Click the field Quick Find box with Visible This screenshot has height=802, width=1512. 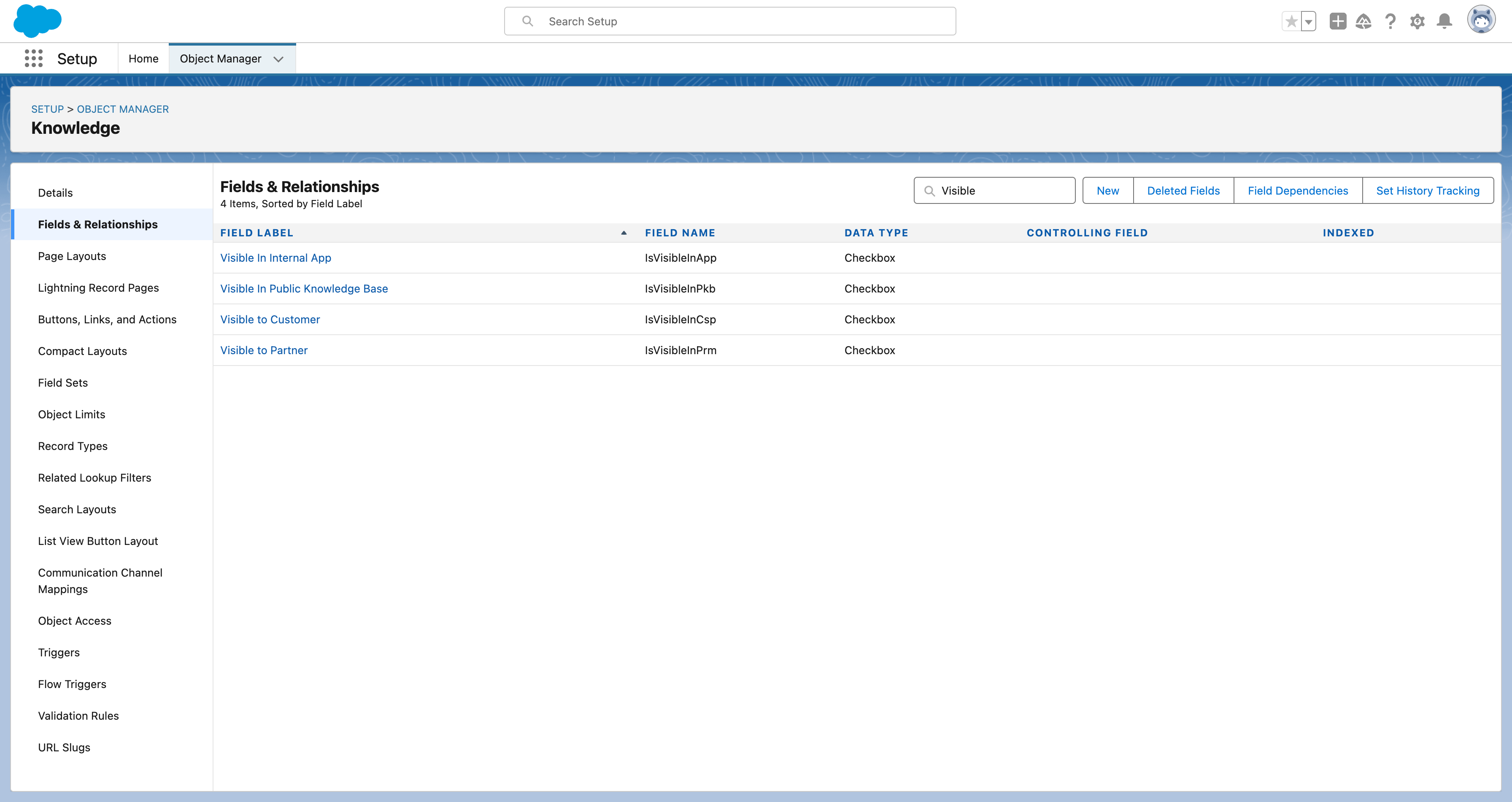[994, 191]
